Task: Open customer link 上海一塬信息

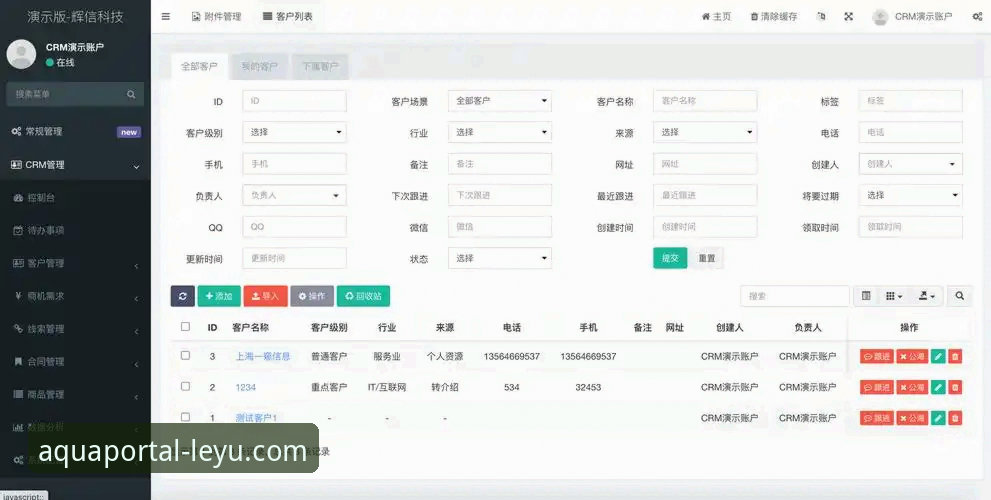Action: pyautogui.click(x=263, y=357)
